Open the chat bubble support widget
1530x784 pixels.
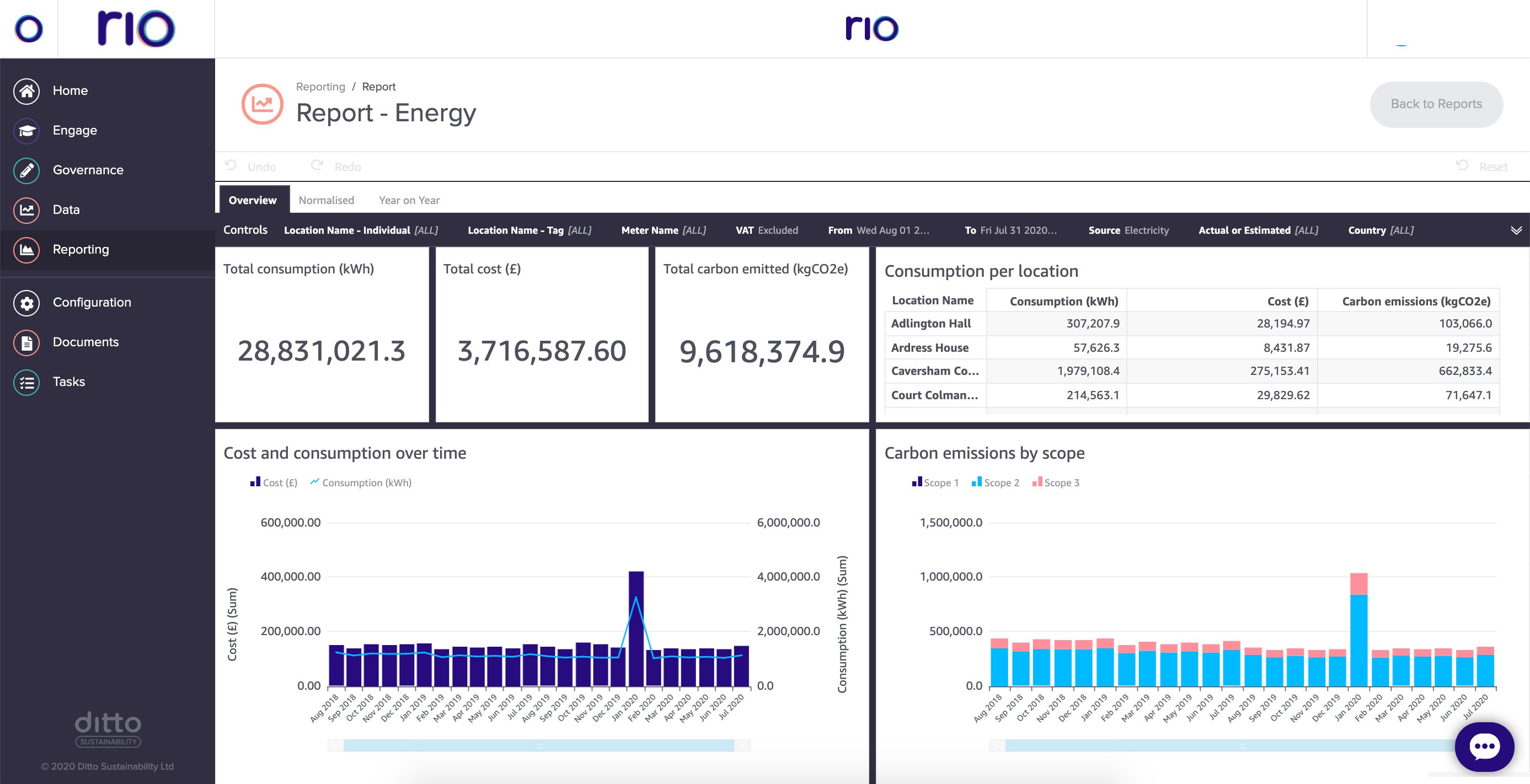[1484, 746]
